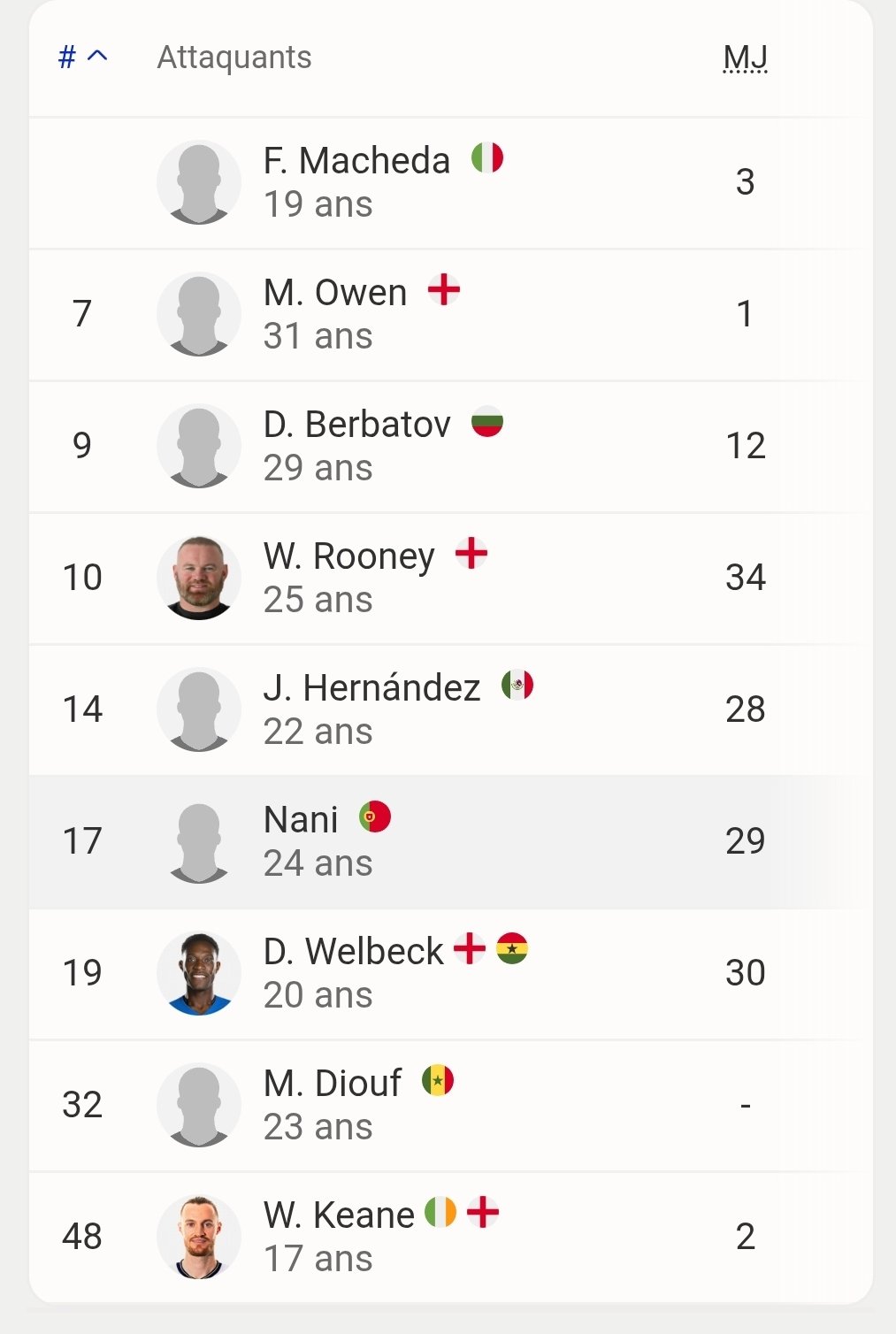The image size is (896, 1334).
Task: Sort players by shirt number column
Action: point(82,58)
